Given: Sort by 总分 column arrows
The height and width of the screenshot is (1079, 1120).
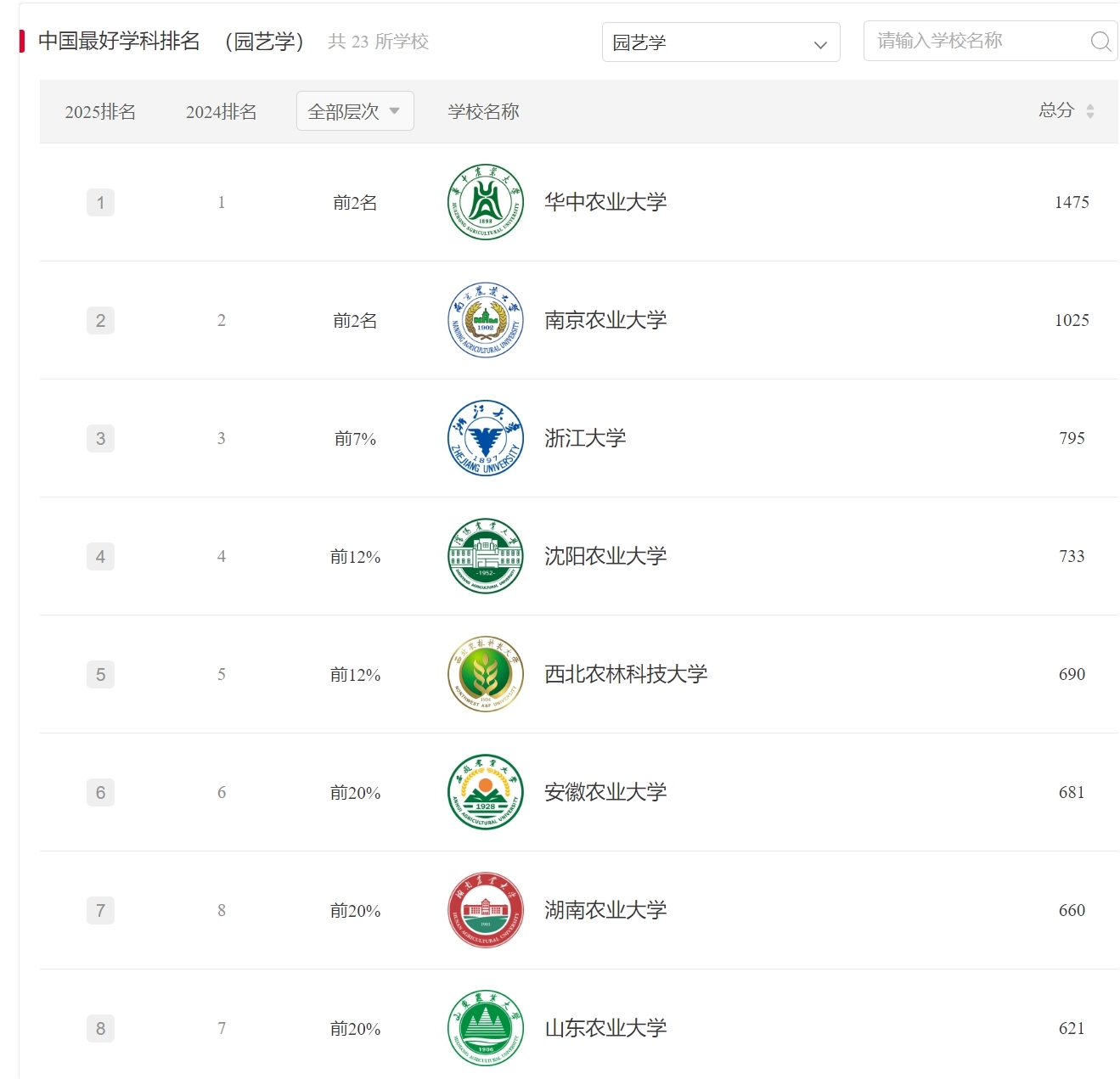Looking at the screenshot, I should pos(1090,111).
